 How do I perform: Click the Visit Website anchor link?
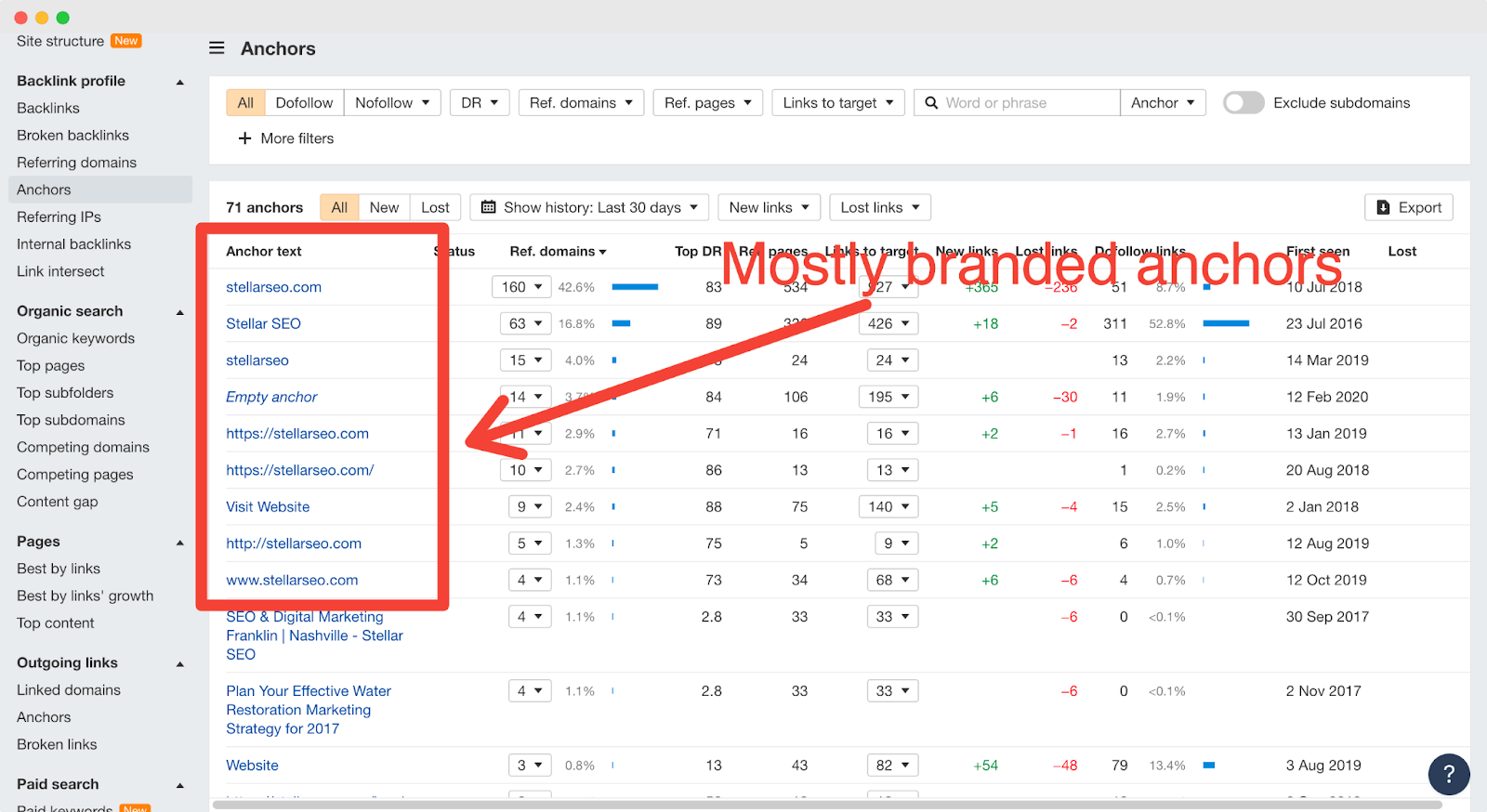coord(268,506)
